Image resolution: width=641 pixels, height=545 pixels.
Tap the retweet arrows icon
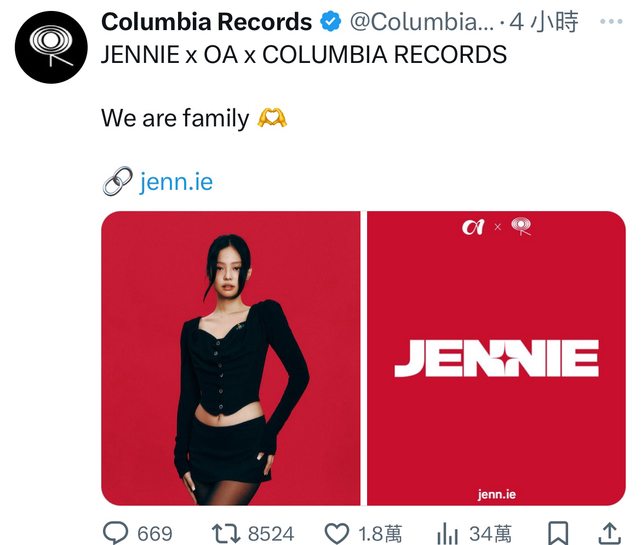point(225,534)
